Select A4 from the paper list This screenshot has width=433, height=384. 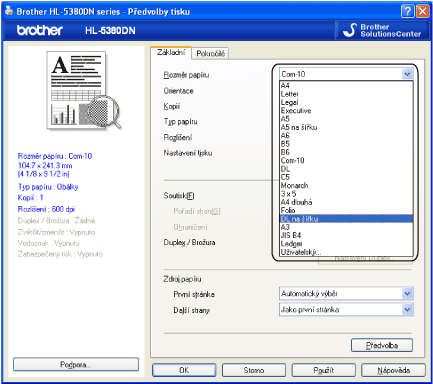[346, 86]
